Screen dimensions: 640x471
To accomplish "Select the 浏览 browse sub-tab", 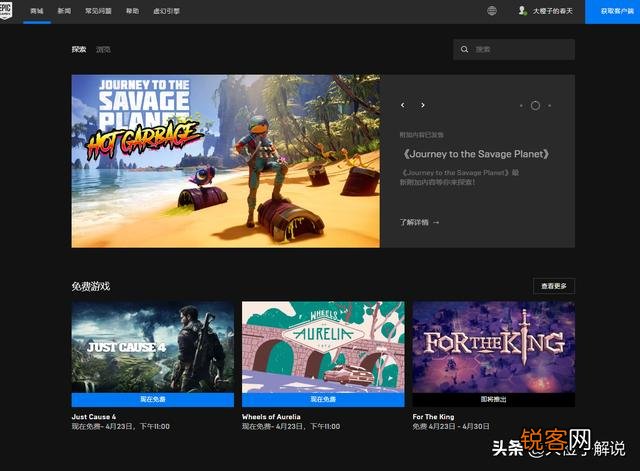I will (x=103, y=49).
